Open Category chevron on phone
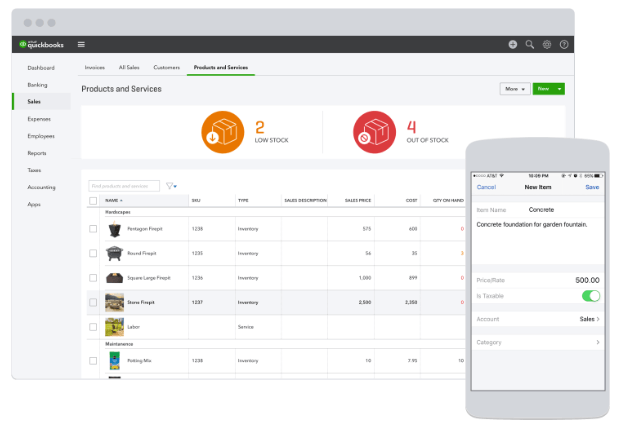The height and width of the screenshot is (430, 617). 598,342
